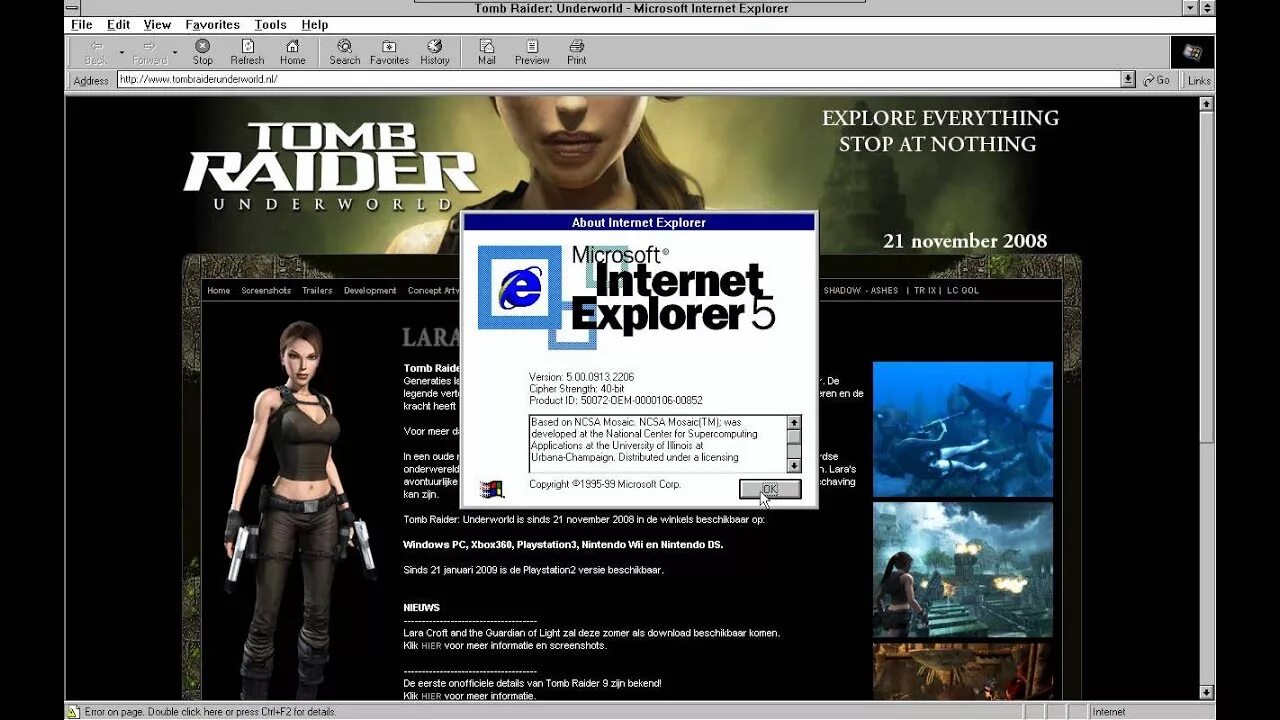Go to the Home page
The image size is (1280, 720).
tap(292, 52)
